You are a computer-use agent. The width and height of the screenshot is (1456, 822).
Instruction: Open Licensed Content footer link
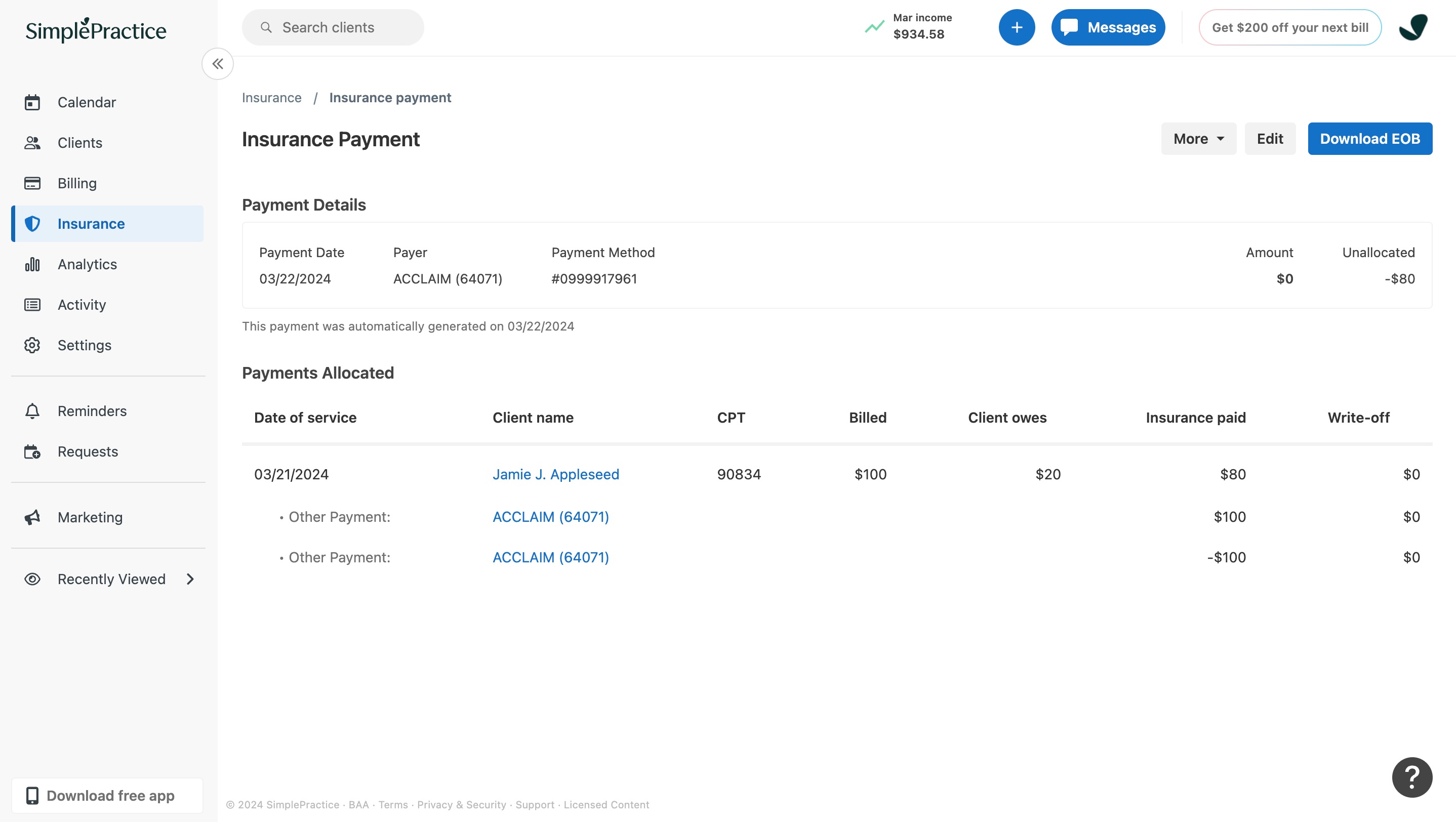pos(606,804)
